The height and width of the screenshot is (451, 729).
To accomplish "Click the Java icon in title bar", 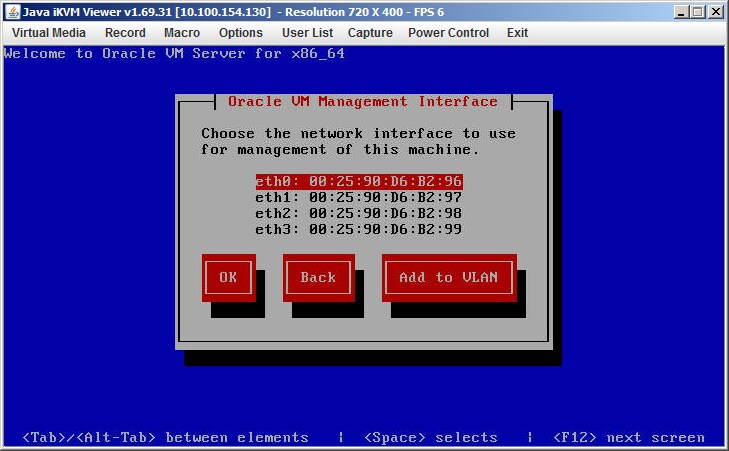I will pos(13,12).
